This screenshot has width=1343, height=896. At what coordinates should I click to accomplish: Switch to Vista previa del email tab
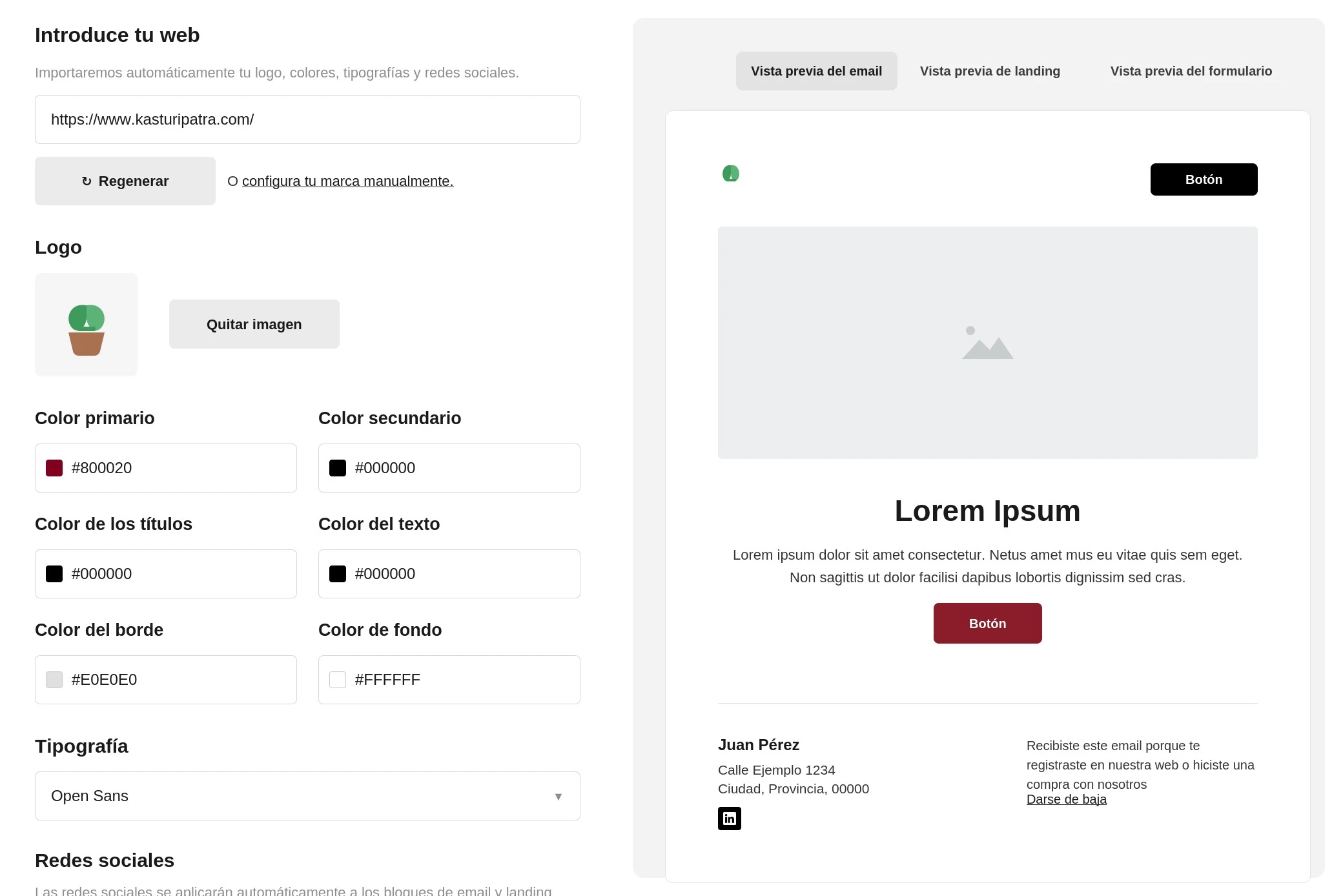tap(816, 71)
